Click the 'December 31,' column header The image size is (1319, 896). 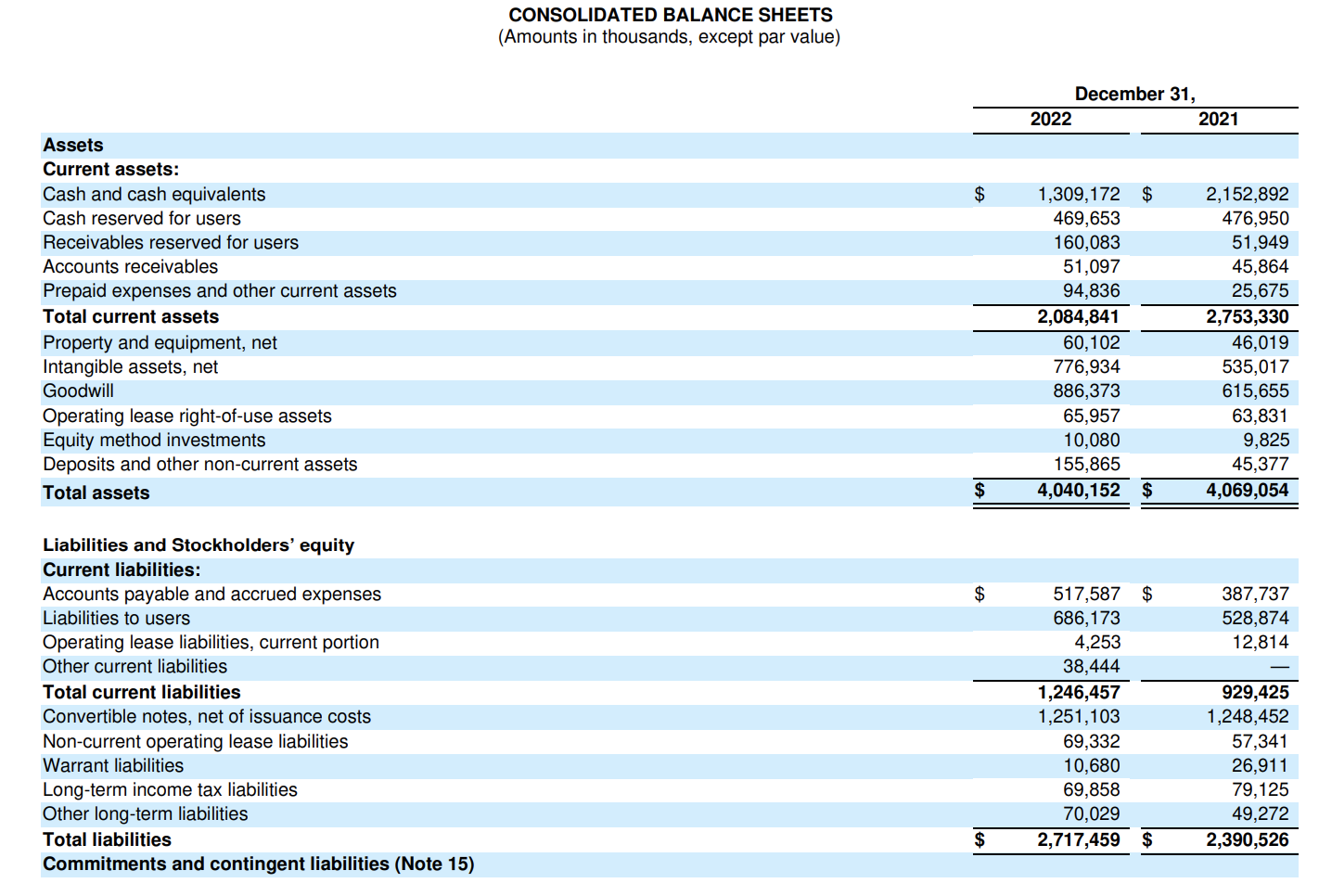(x=1135, y=94)
